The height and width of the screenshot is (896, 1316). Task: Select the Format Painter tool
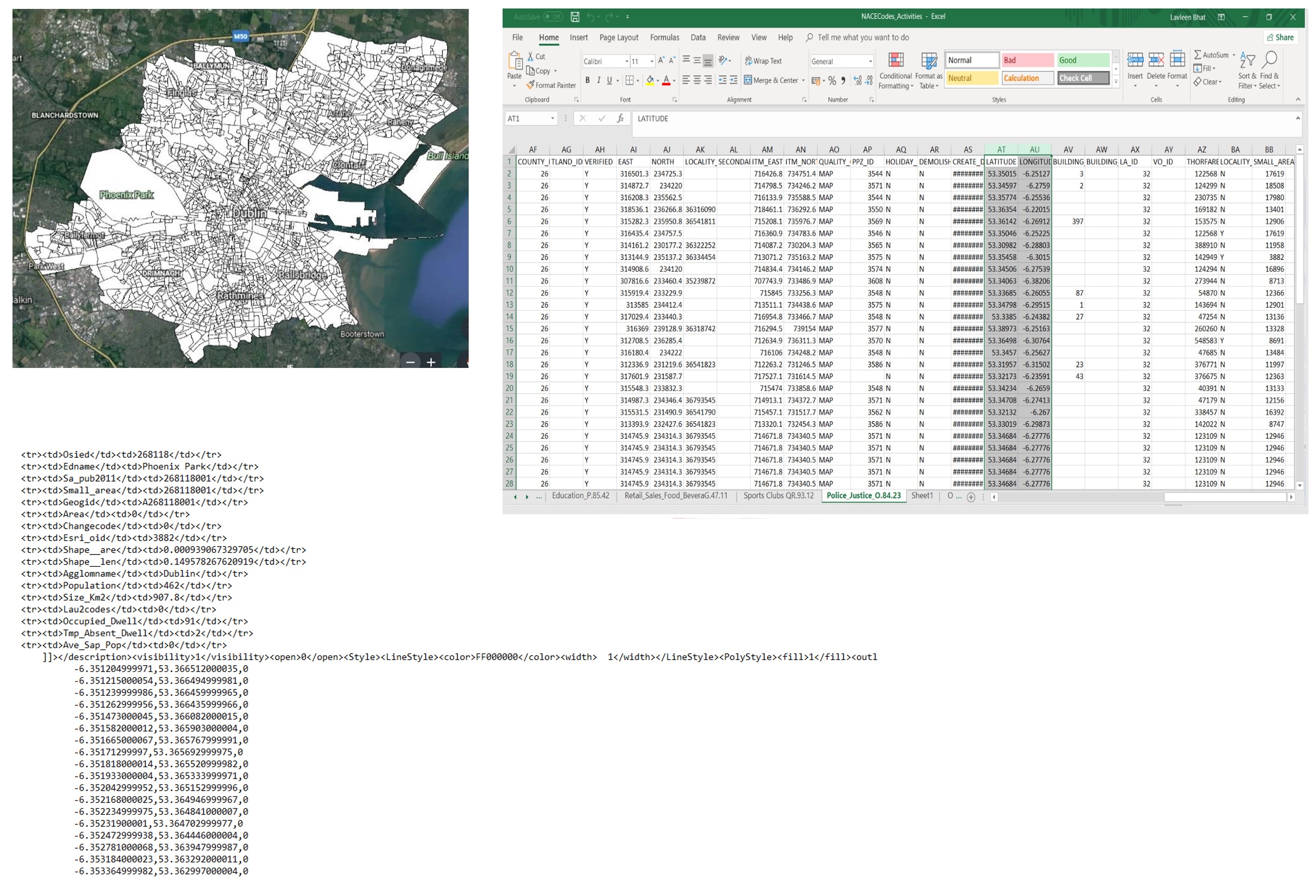[551, 85]
